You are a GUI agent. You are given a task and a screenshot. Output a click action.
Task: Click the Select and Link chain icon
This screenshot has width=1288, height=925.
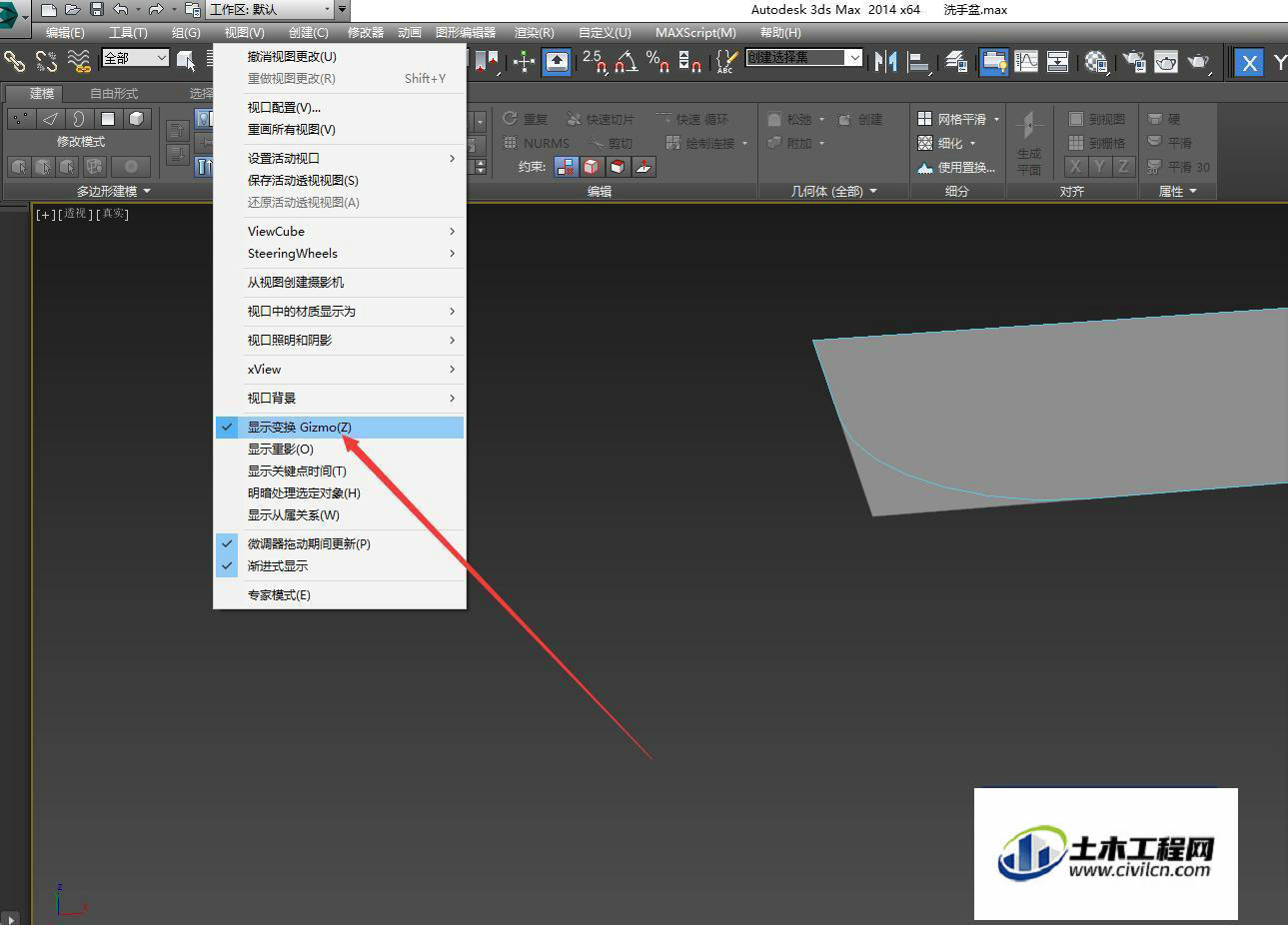(x=14, y=62)
